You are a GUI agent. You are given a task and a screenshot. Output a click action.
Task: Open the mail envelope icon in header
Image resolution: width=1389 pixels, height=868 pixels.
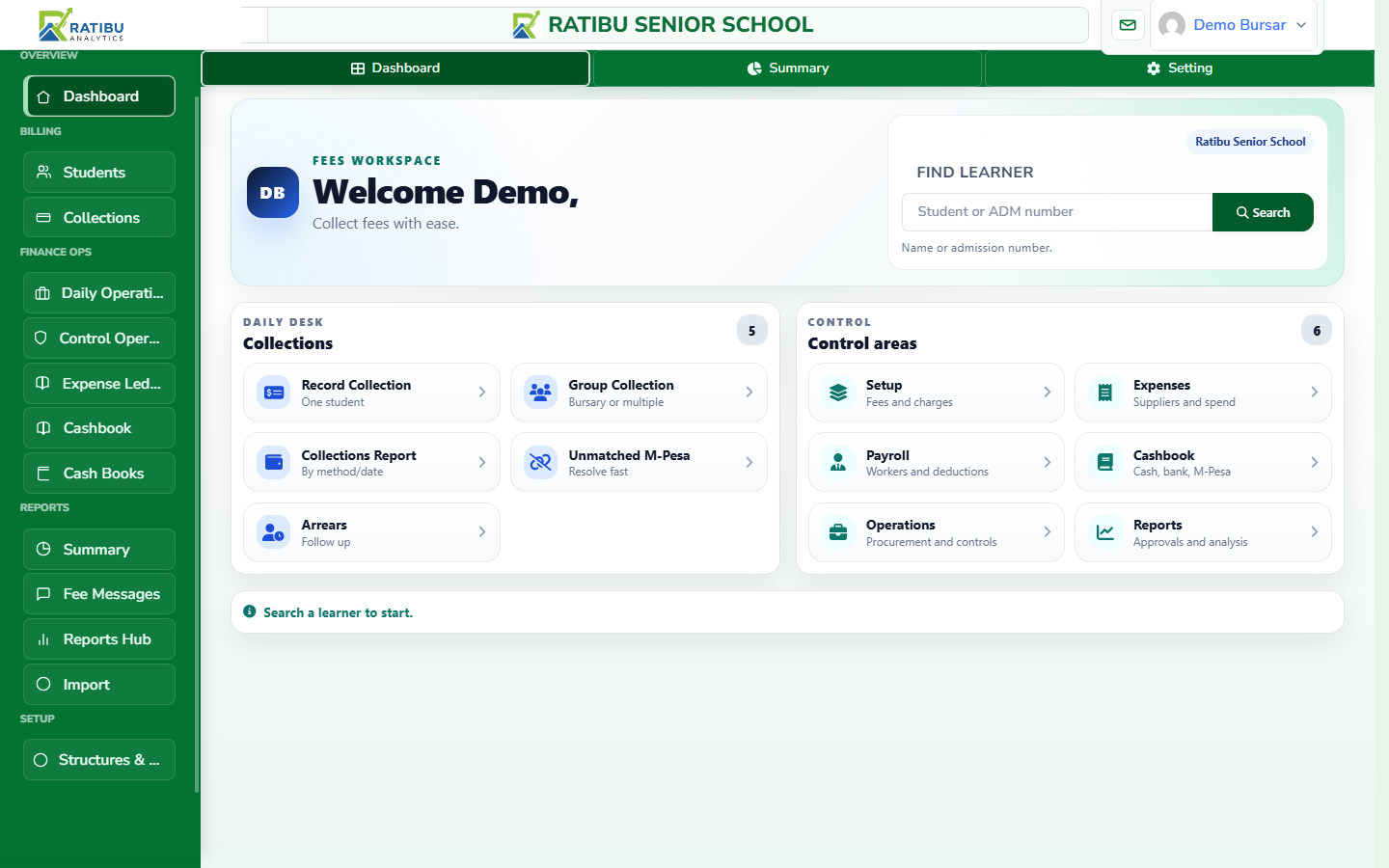(x=1128, y=25)
